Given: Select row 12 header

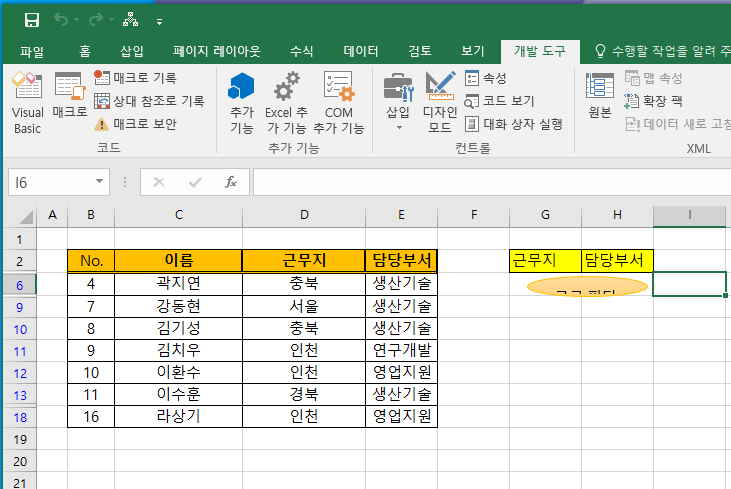Looking at the screenshot, I should point(20,373).
